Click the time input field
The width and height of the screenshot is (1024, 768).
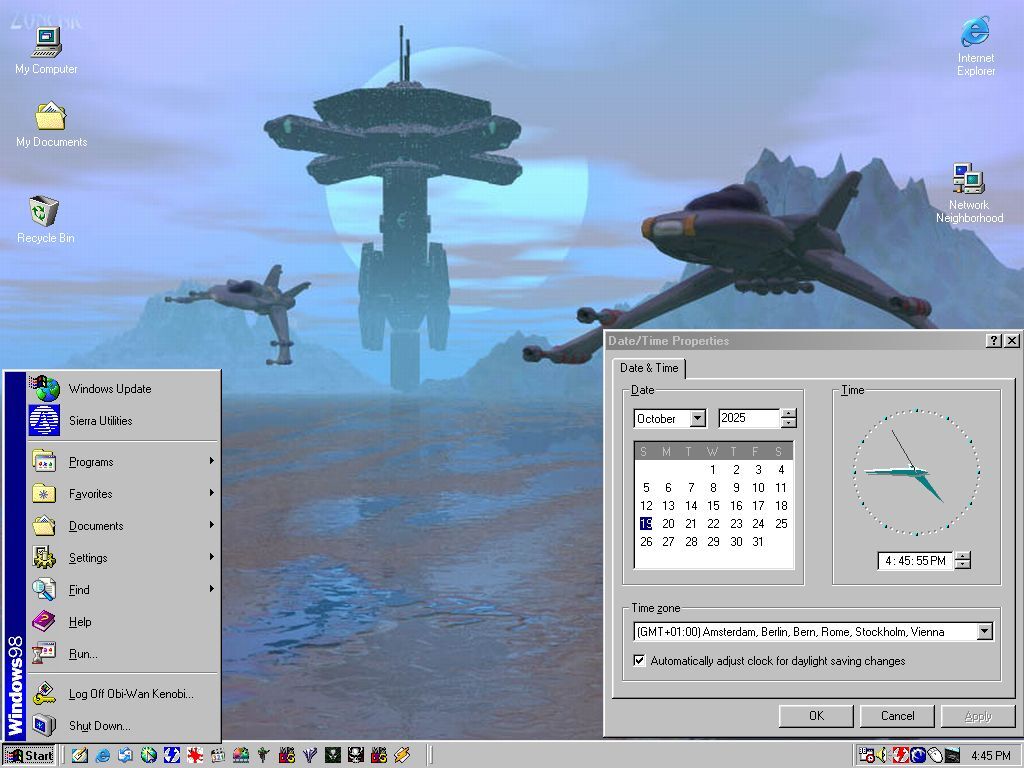[914, 561]
